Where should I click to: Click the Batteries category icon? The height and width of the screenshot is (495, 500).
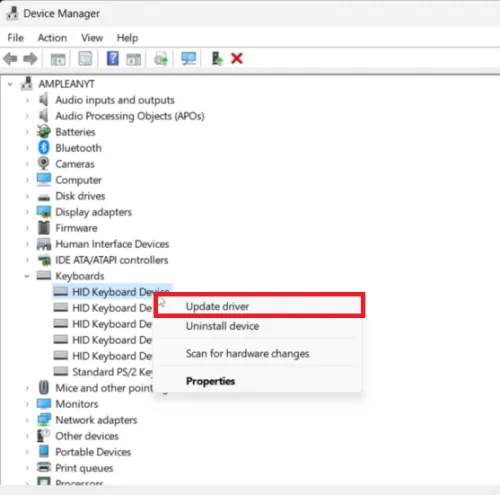coord(44,132)
